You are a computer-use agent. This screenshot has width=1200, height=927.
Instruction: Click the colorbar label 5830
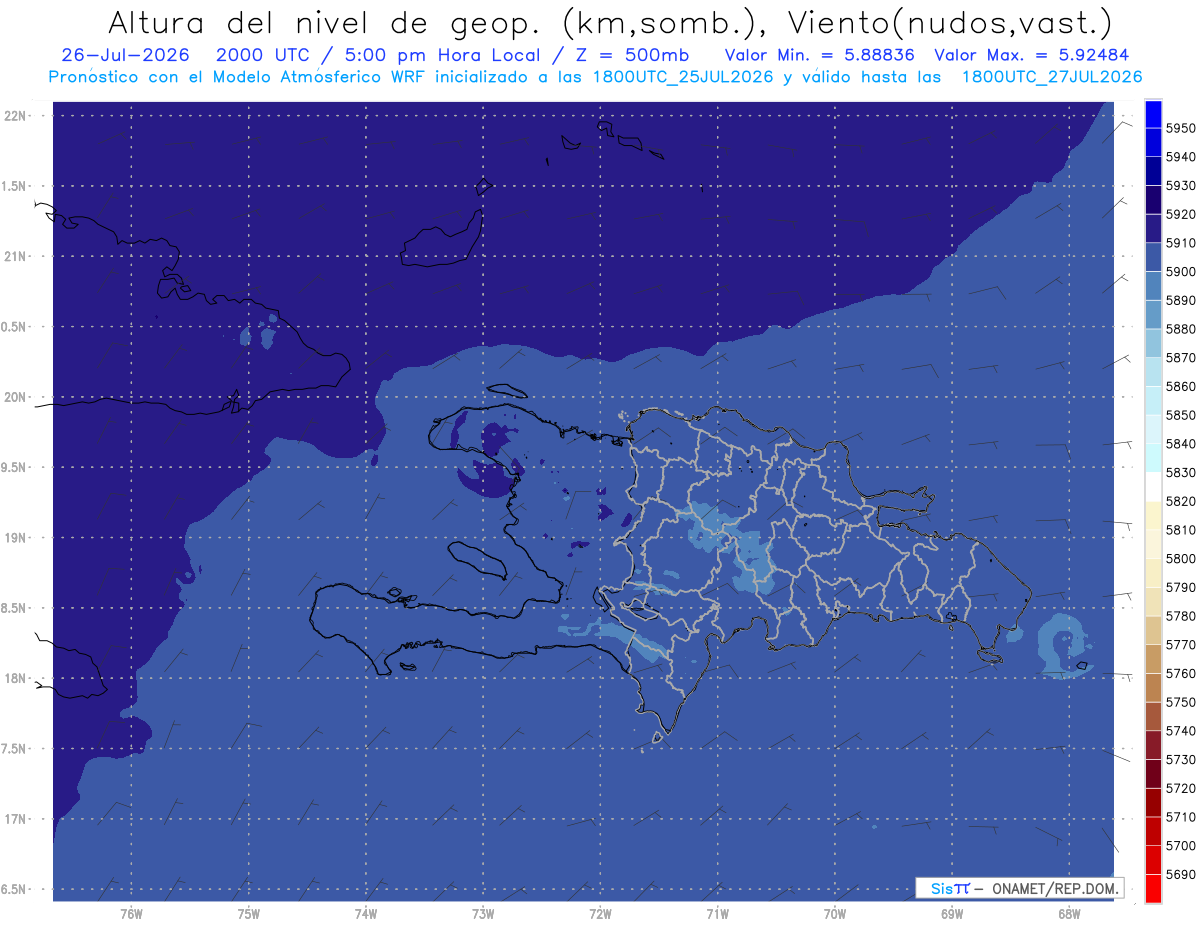point(1181,472)
